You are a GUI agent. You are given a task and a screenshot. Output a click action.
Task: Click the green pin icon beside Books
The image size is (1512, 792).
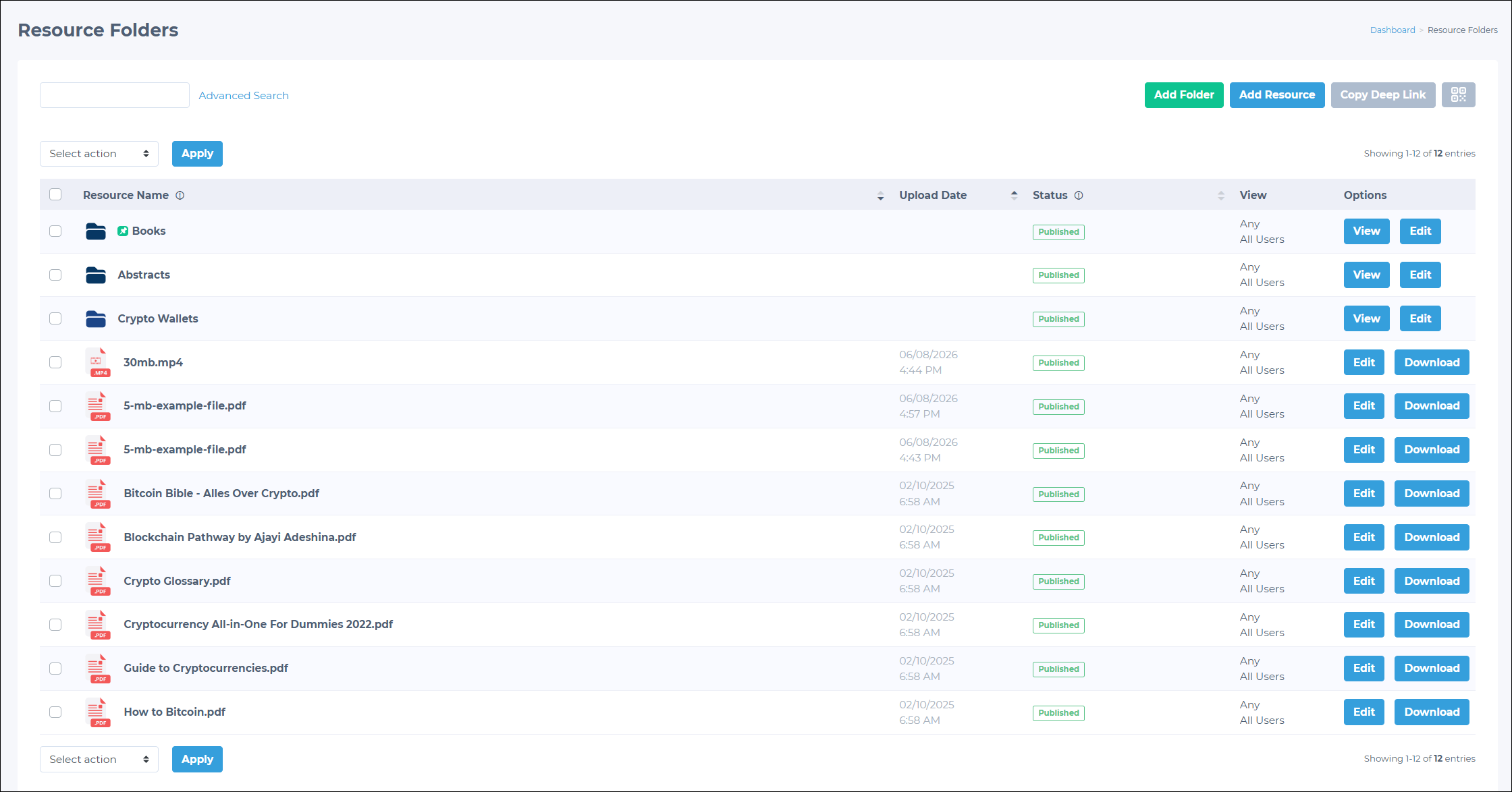(x=123, y=231)
